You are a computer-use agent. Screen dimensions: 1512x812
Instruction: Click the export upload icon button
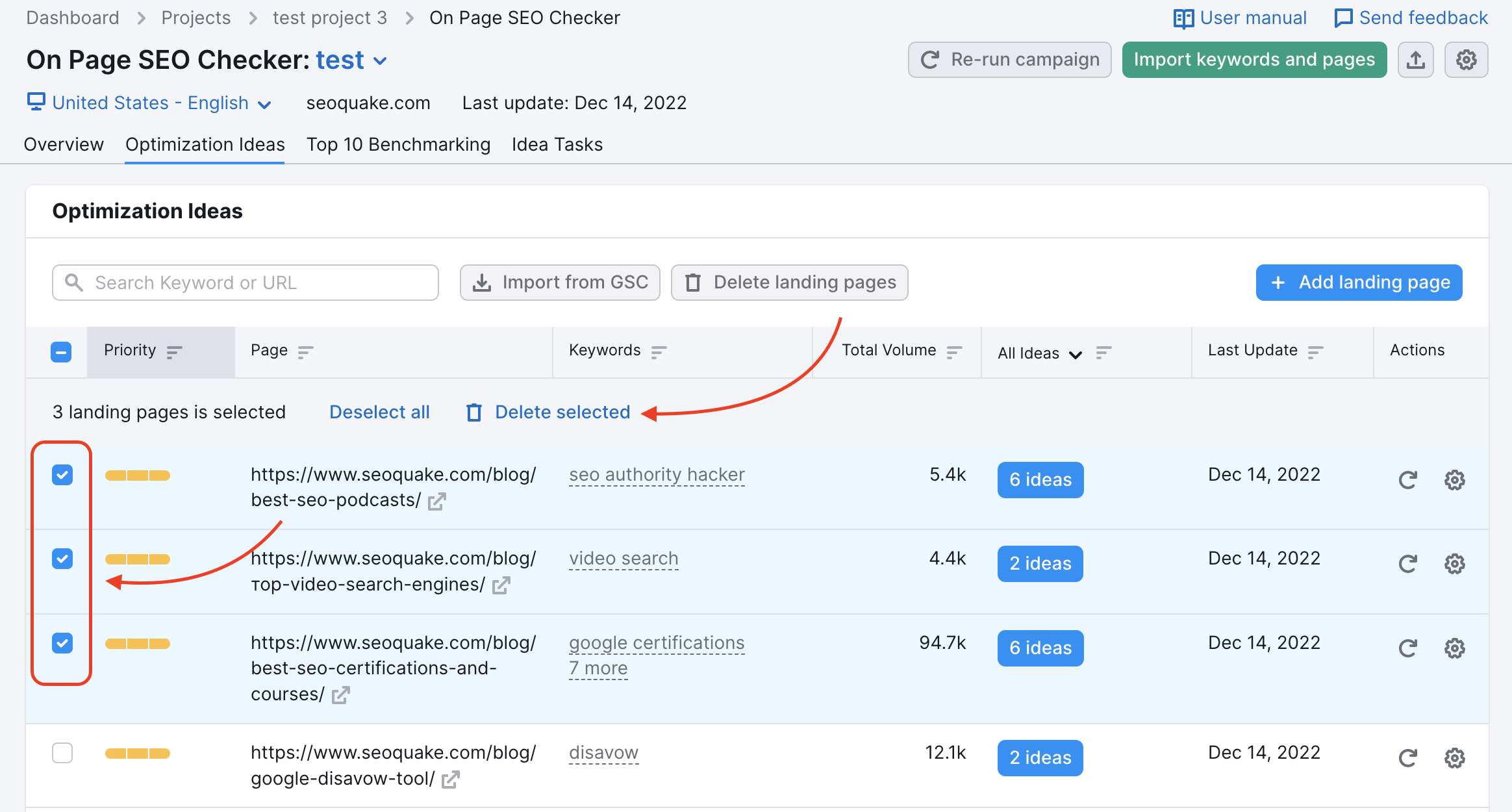1416,60
